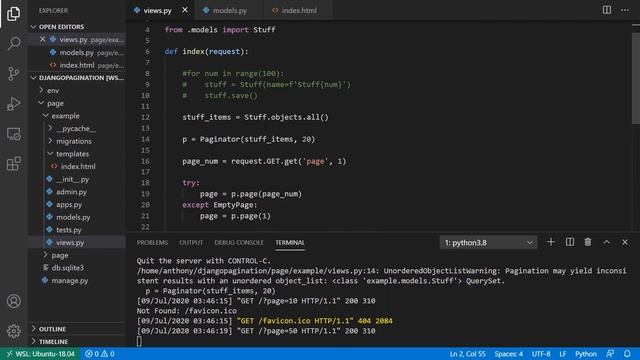640x360 pixels.
Task: Open the Output panel tab
Action: click(191, 242)
